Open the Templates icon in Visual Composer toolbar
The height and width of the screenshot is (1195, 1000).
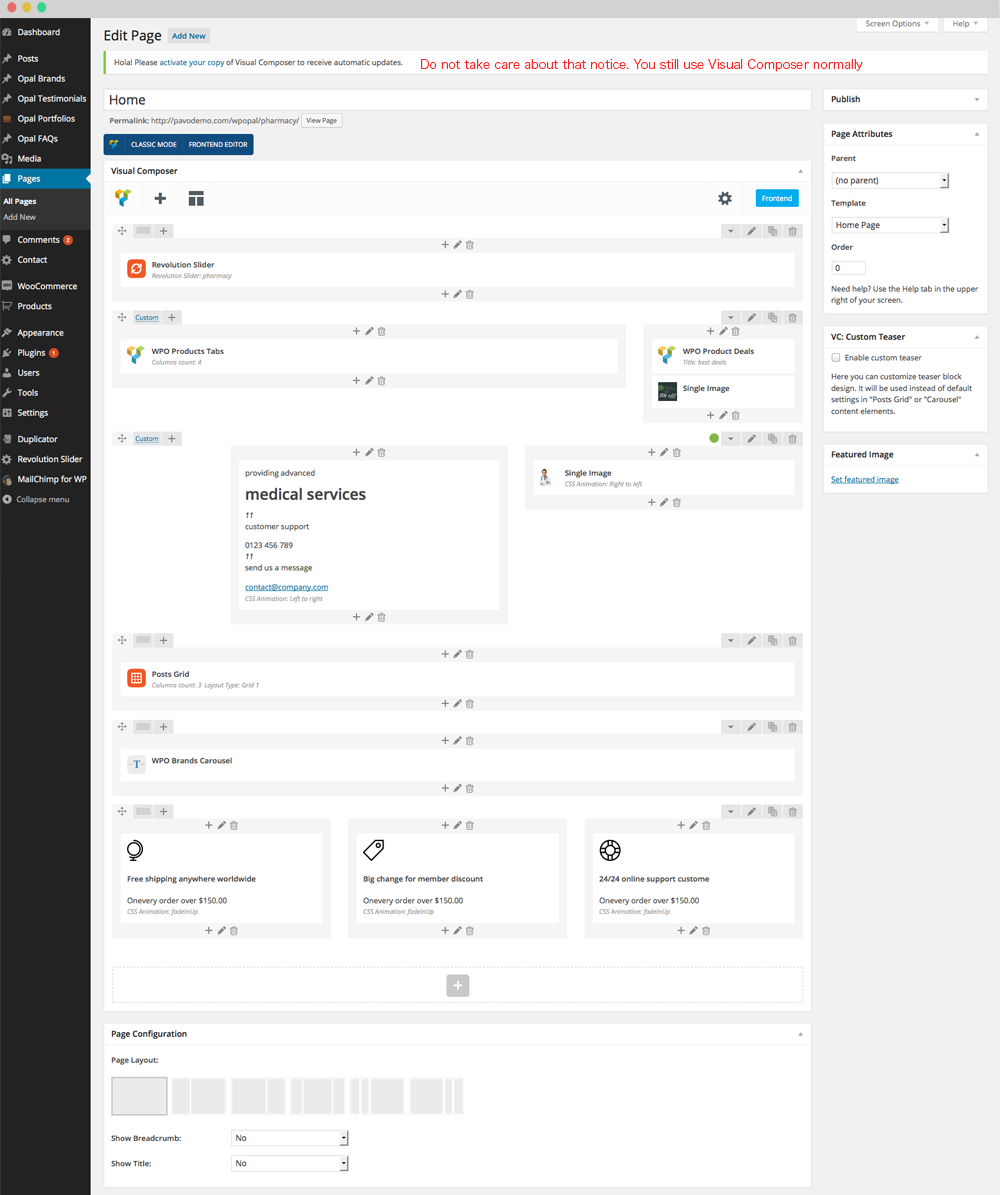tap(196, 198)
